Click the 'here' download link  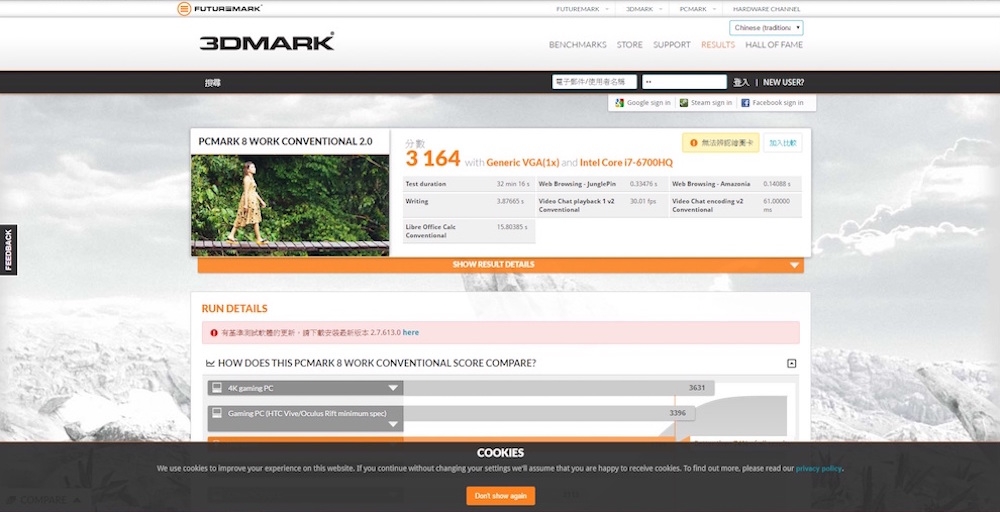(411, 333)
